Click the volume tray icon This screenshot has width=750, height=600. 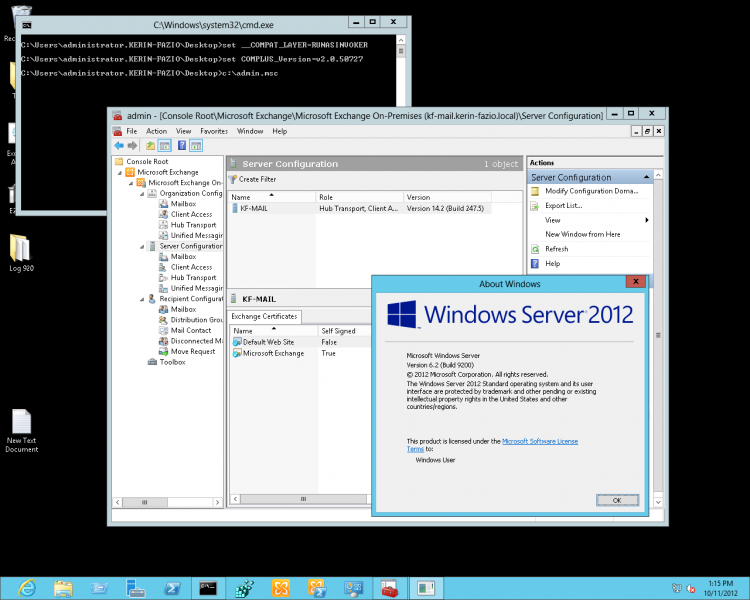pos(691,589)
